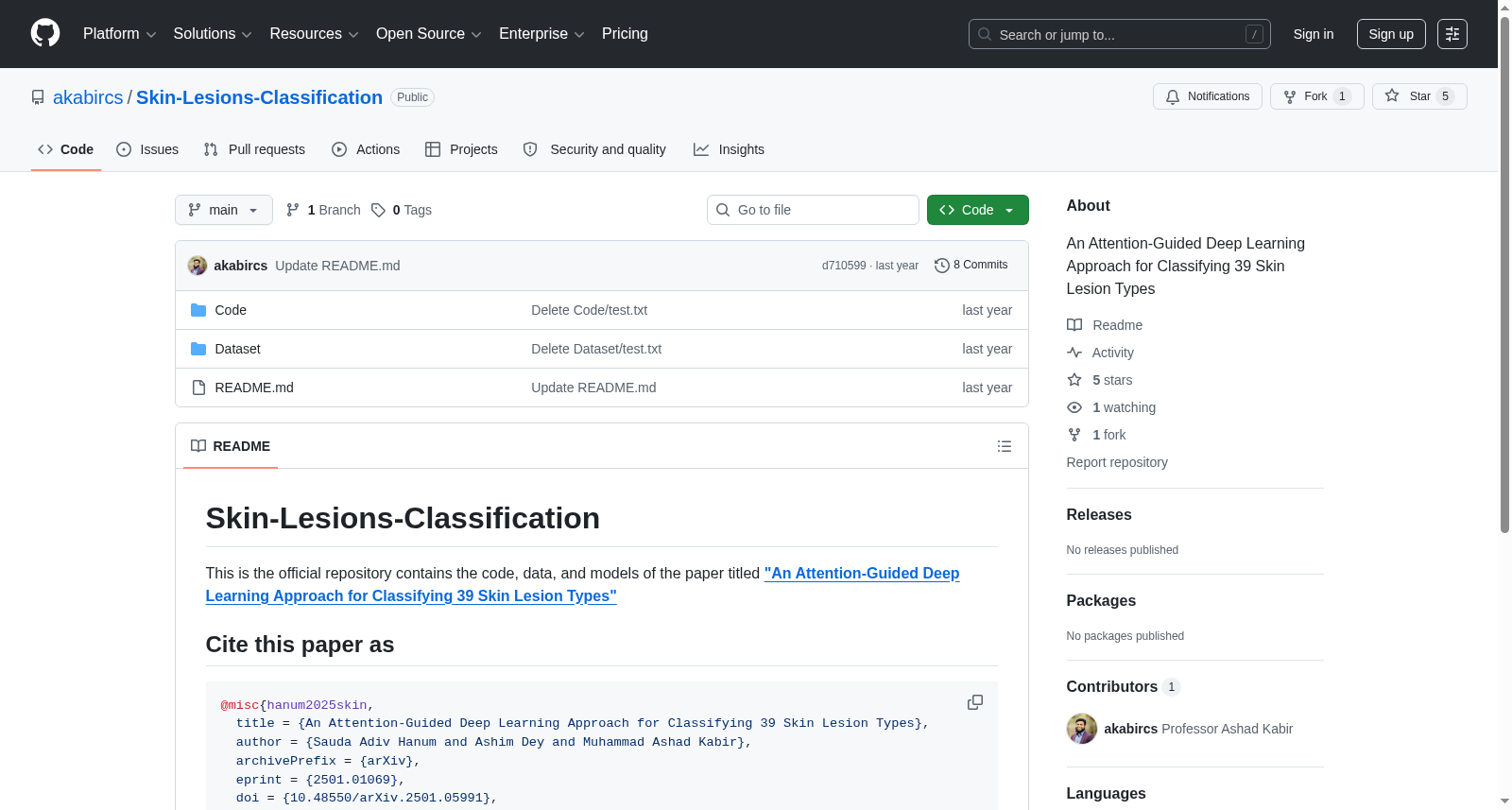Image resolution: width=1512 pixels, height=810 pixels.
Task: Click Report repository link
Action: click(1117, 462)
